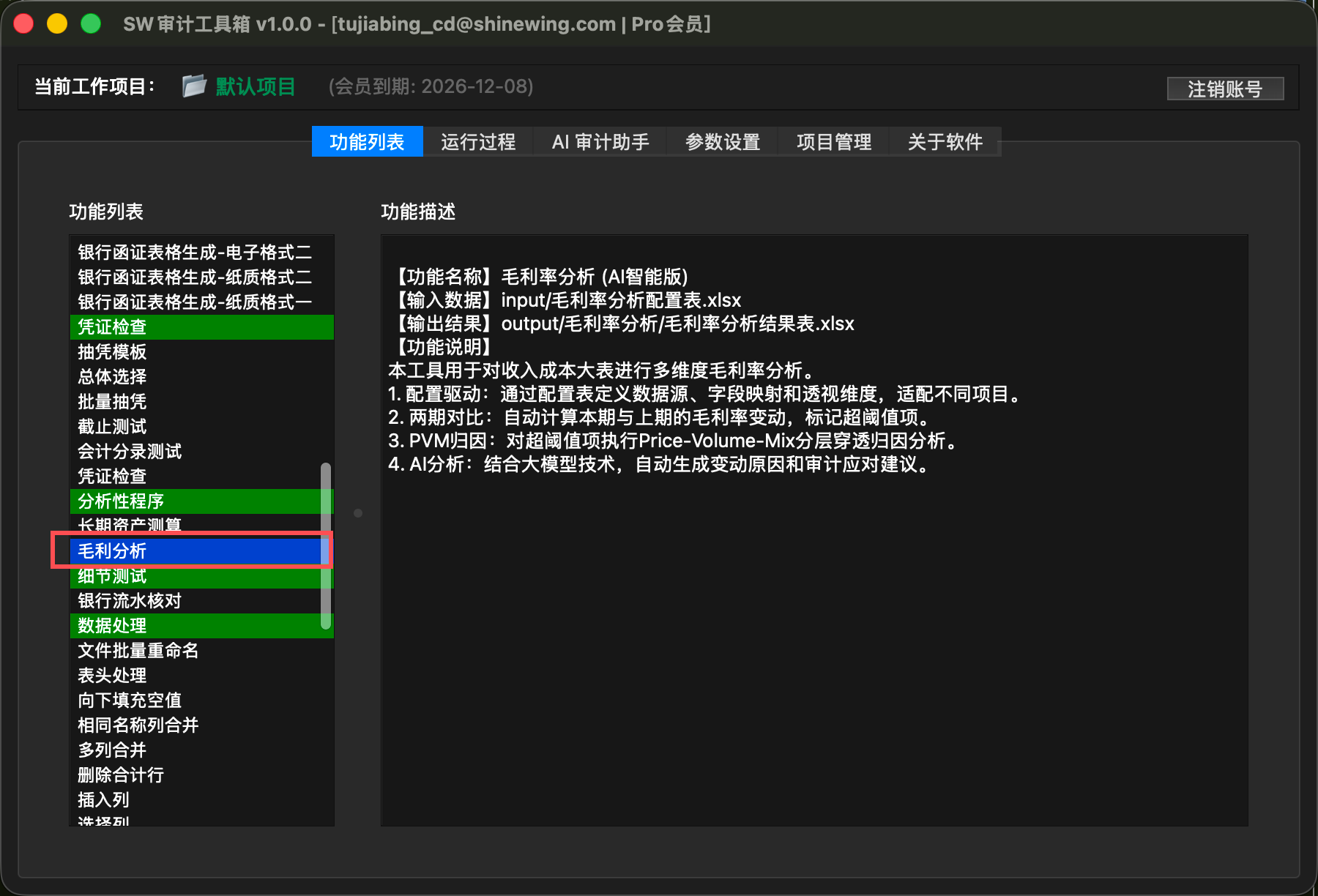Select 银行函证表格生成-电子格式二 entry

(x=195, y=253)
